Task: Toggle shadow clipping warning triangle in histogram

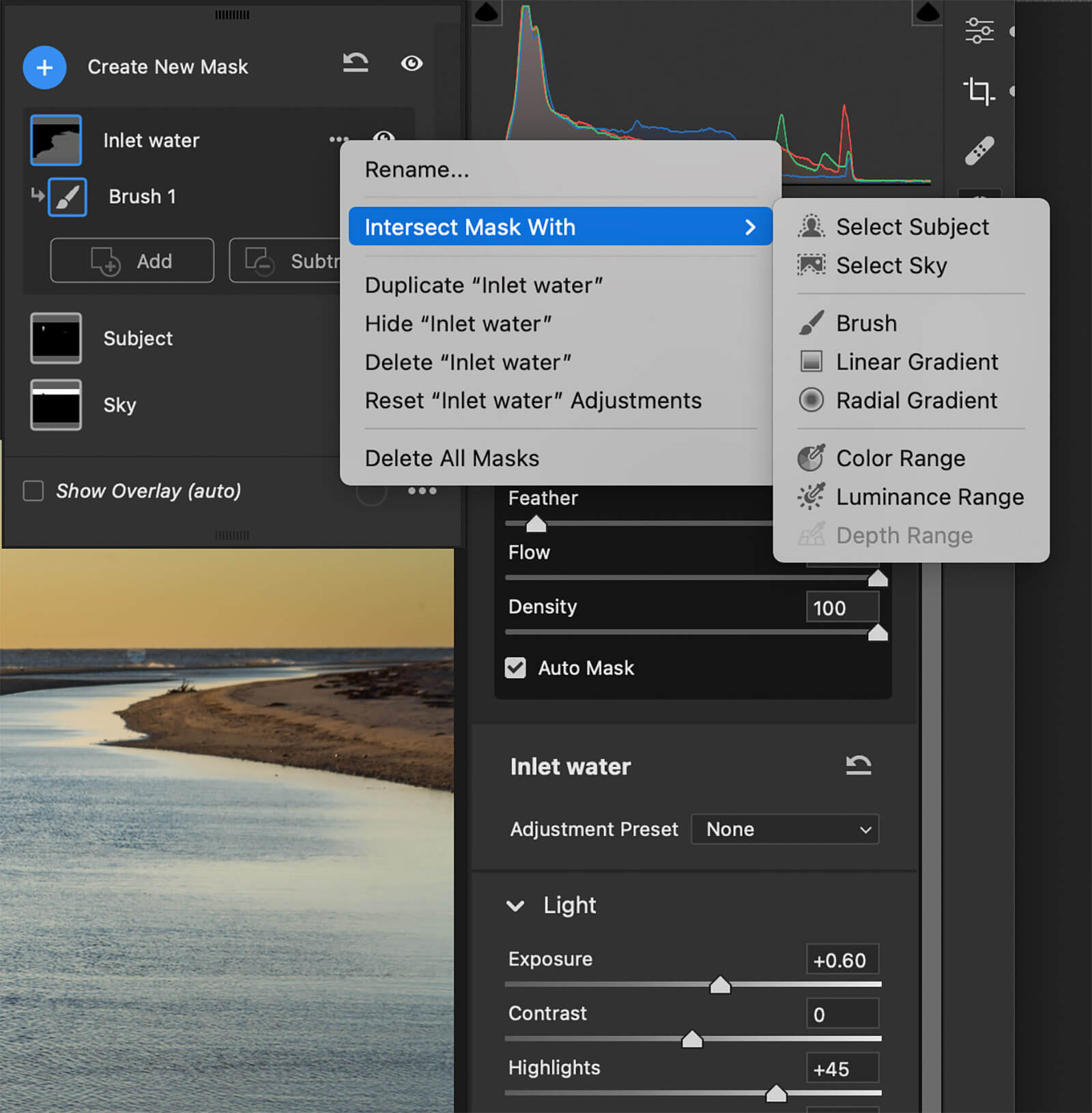Action: pyautogui.click(x=487, y=12)
